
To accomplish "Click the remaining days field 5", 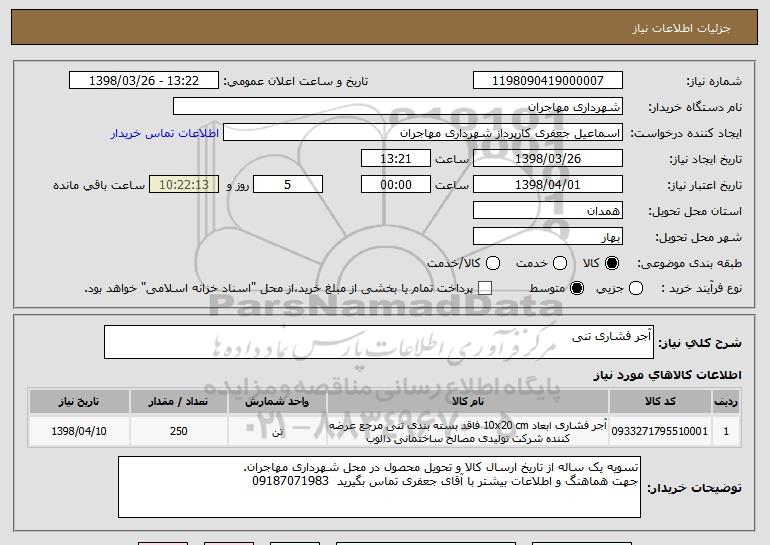I will coord(288,185).
